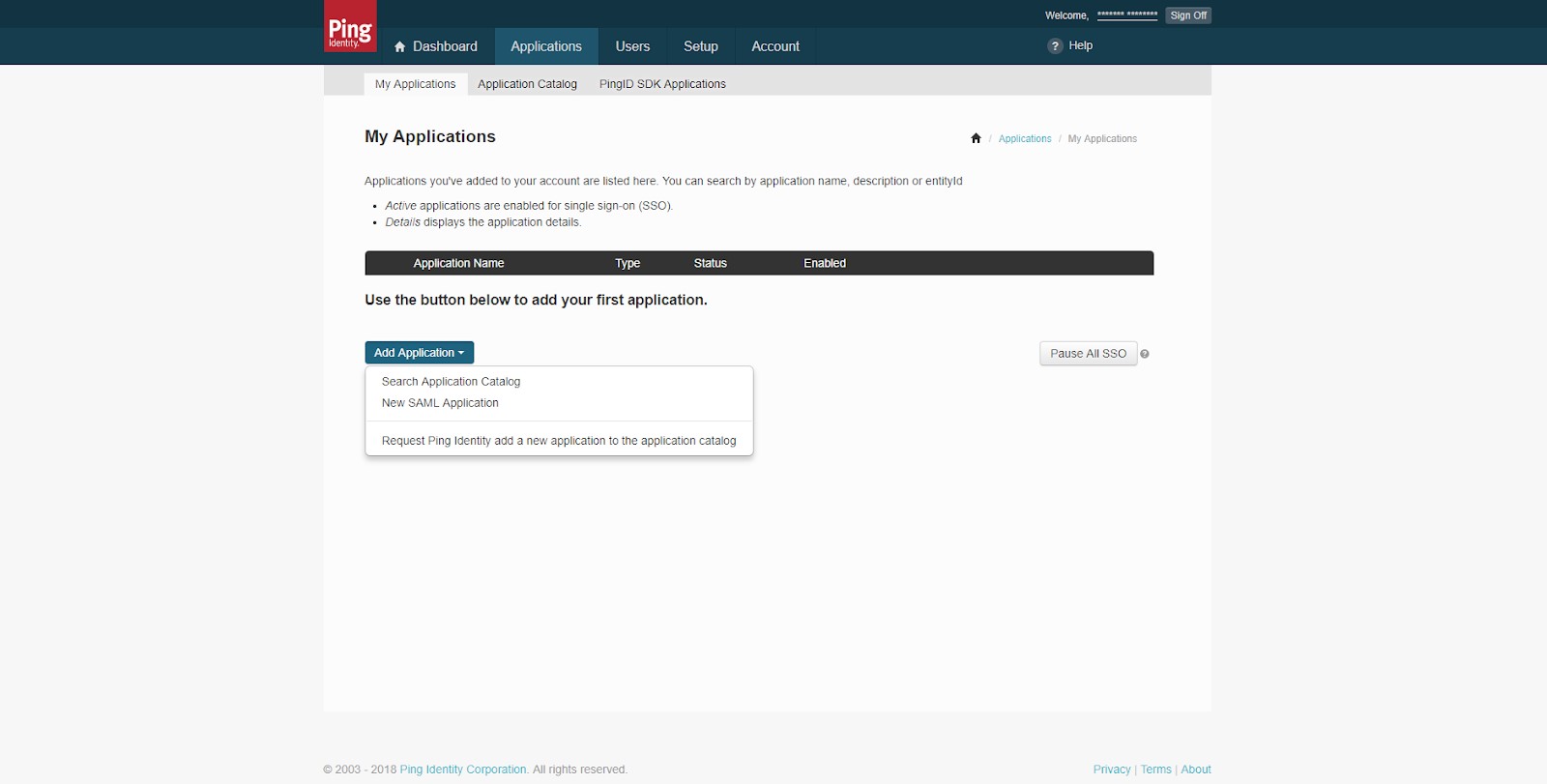The image size is (1547, 784).
Task: Select Request Ping Identity add new application
Action: (x=558, y=441)
